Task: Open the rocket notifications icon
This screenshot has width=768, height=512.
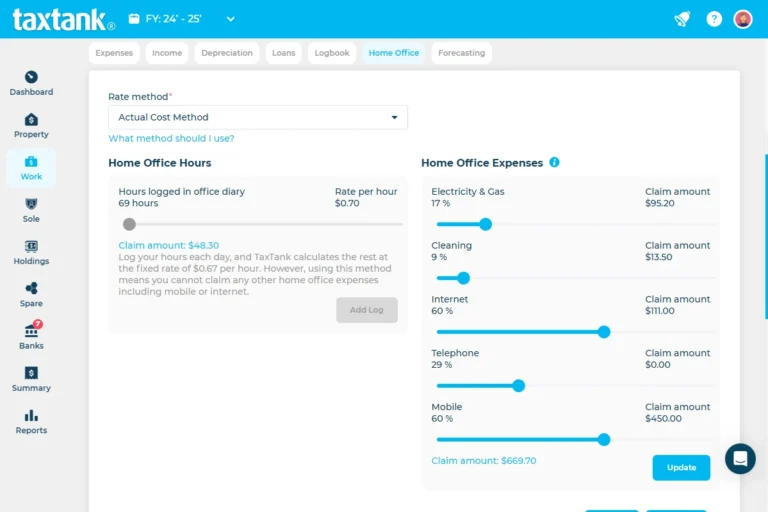Action: coord(682,19)
